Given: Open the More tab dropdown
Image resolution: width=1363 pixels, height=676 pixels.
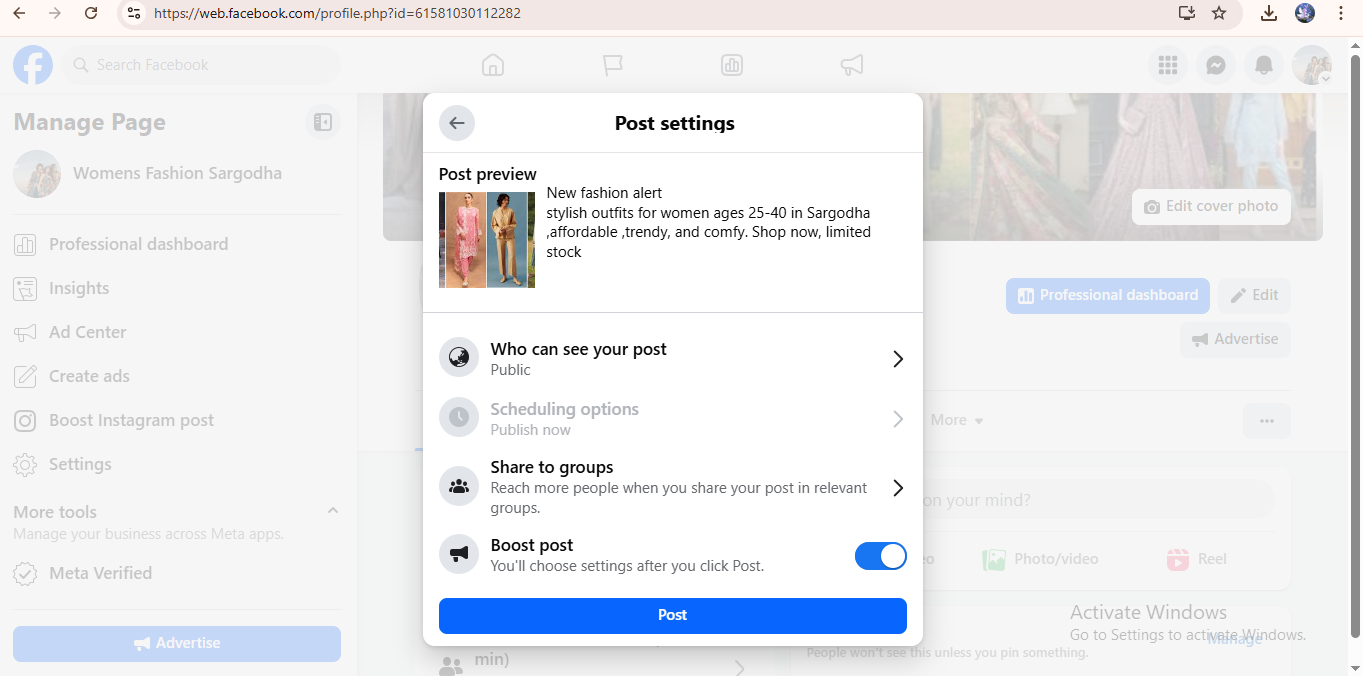Looking at the screenshot, I should [957, 420].
